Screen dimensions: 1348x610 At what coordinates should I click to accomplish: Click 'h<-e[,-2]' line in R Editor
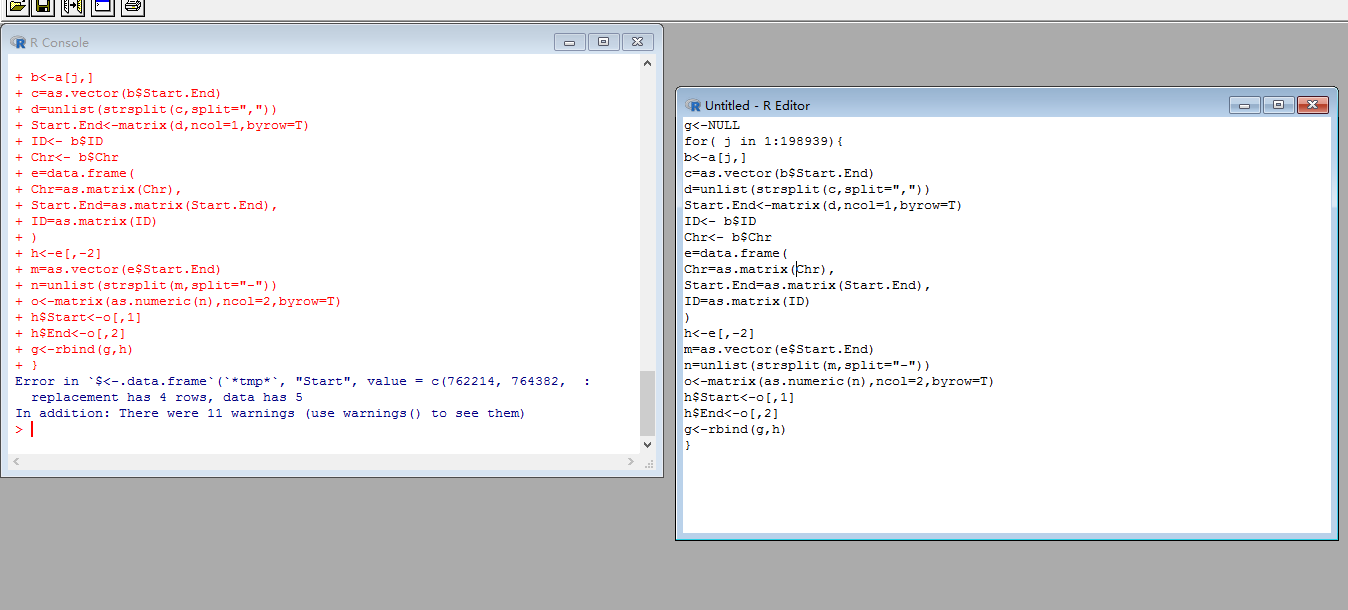pos(720,333)
